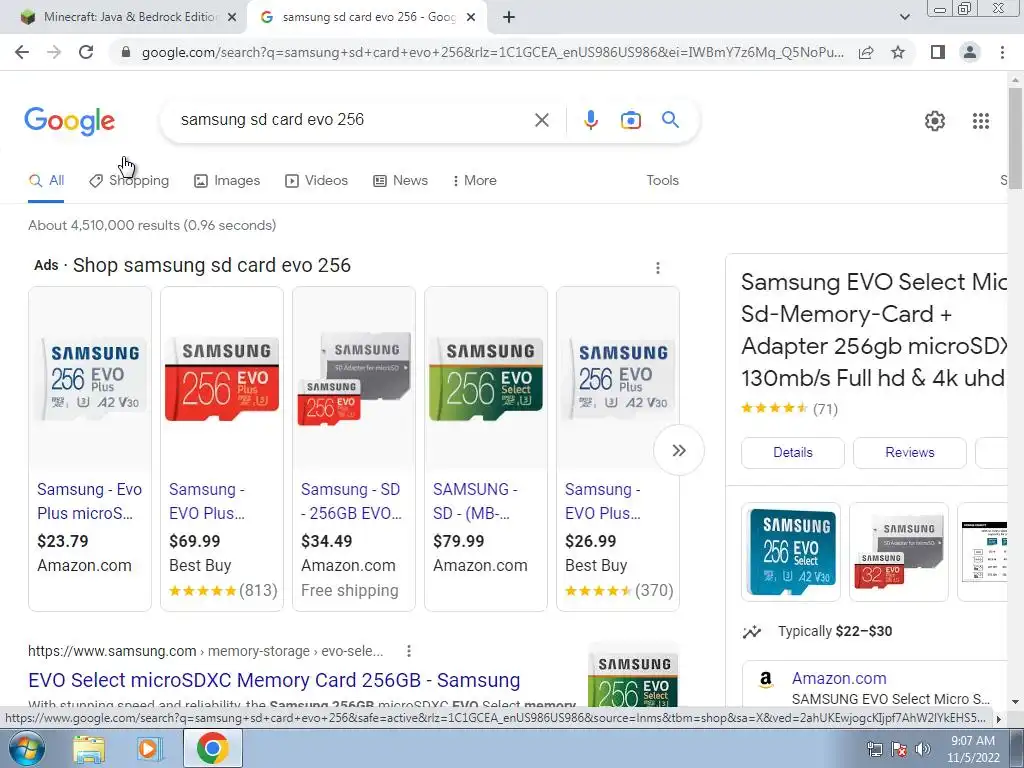The width and height of the screenshot is (1024, 768).
Task: Open the $26.99 Best Buy EVO Plus ad
Action: (x=618, y=449)
